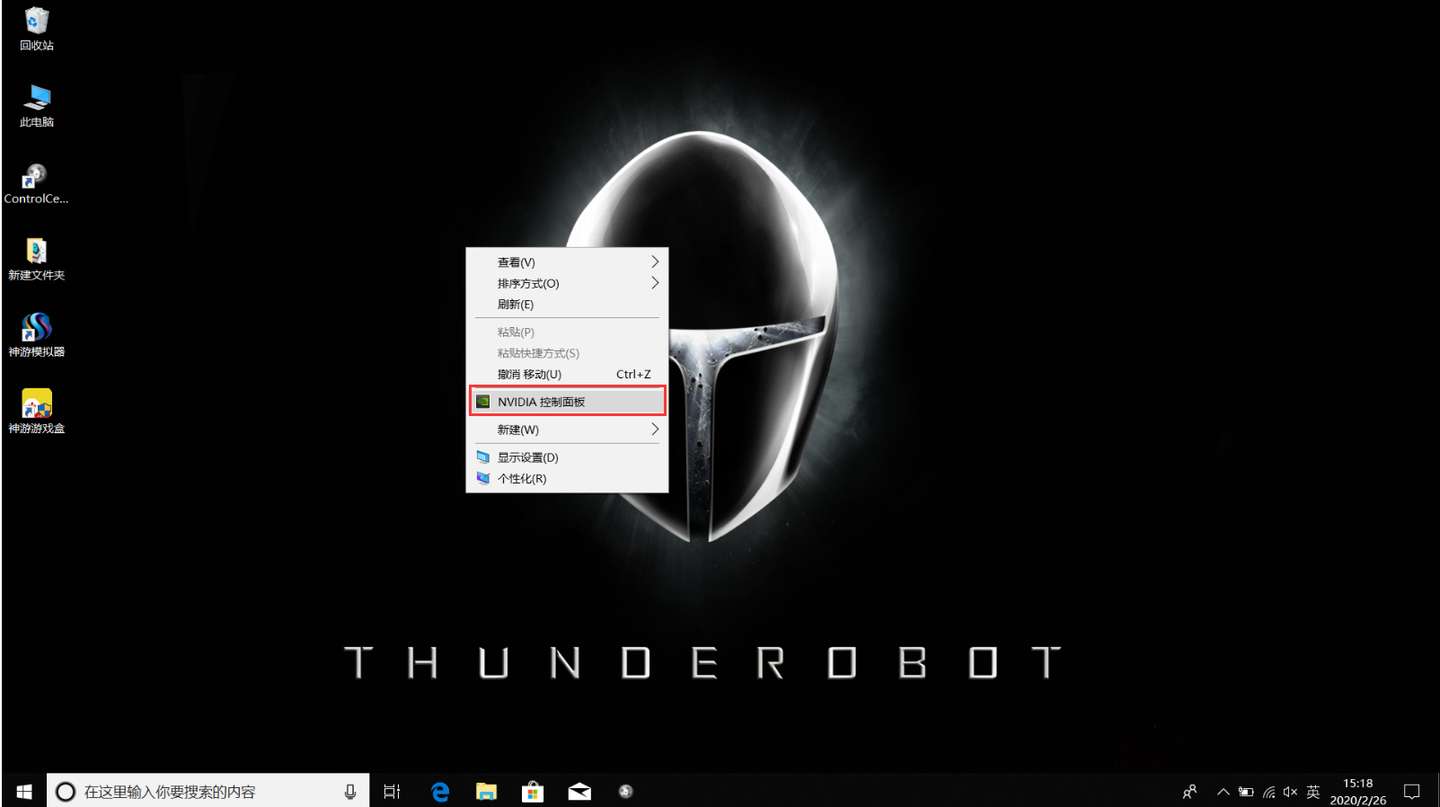Expand the 查看(V) submenu
Viewport: 1440px width, 807px height.
tap(567, 262)
